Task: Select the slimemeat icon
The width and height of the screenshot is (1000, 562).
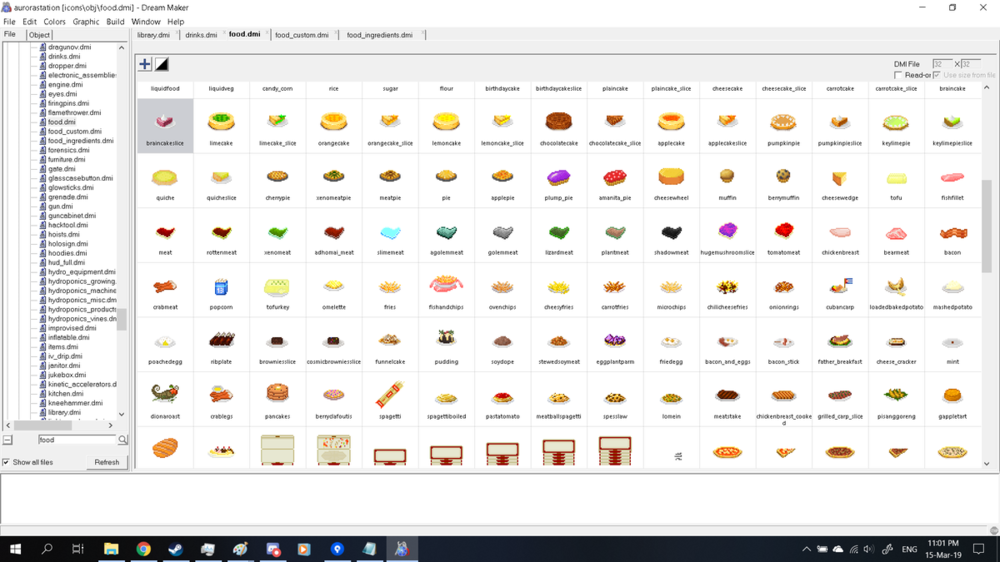Action: [x=390, y=235]
